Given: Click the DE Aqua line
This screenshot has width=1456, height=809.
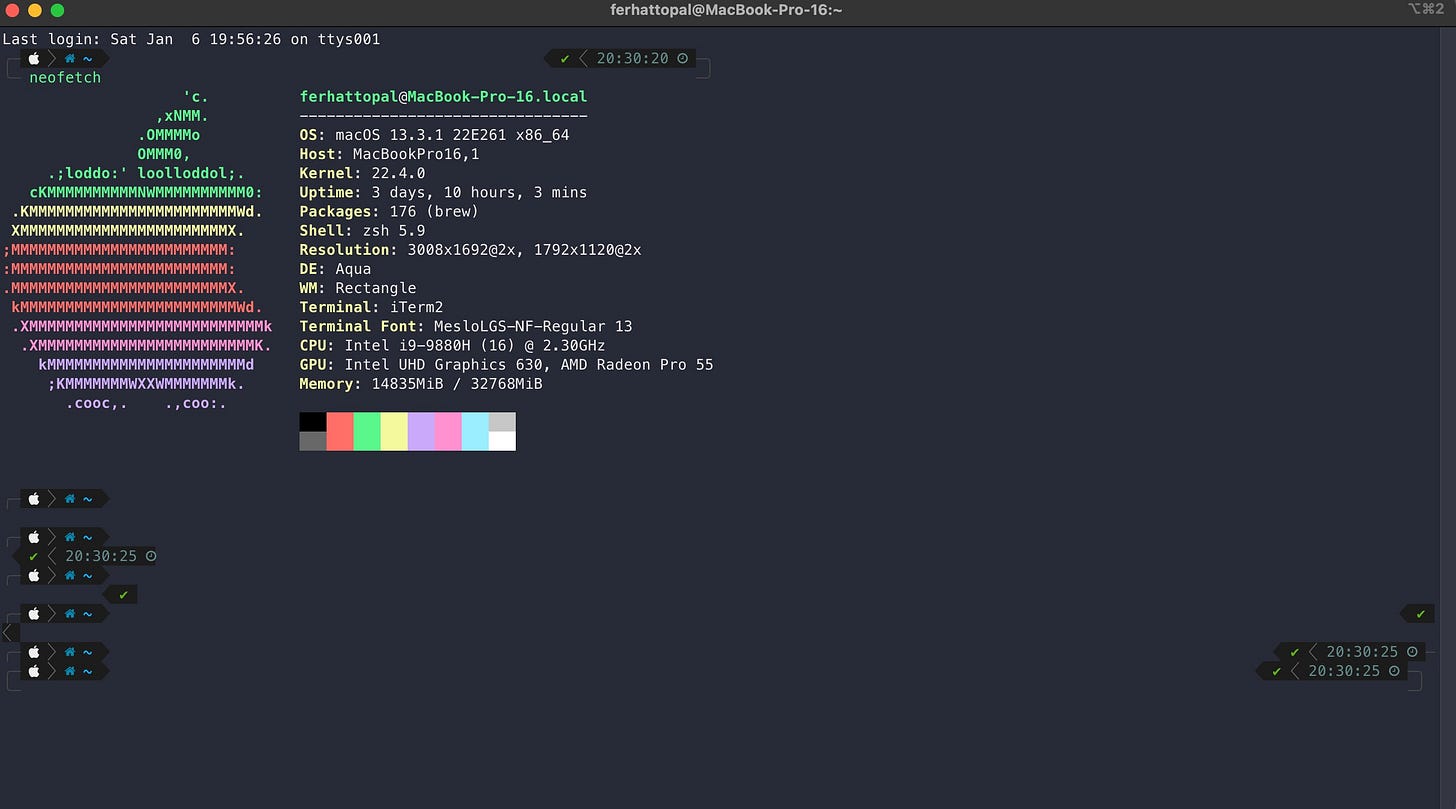Looking at the screenshot, I should tap(335, 268).
